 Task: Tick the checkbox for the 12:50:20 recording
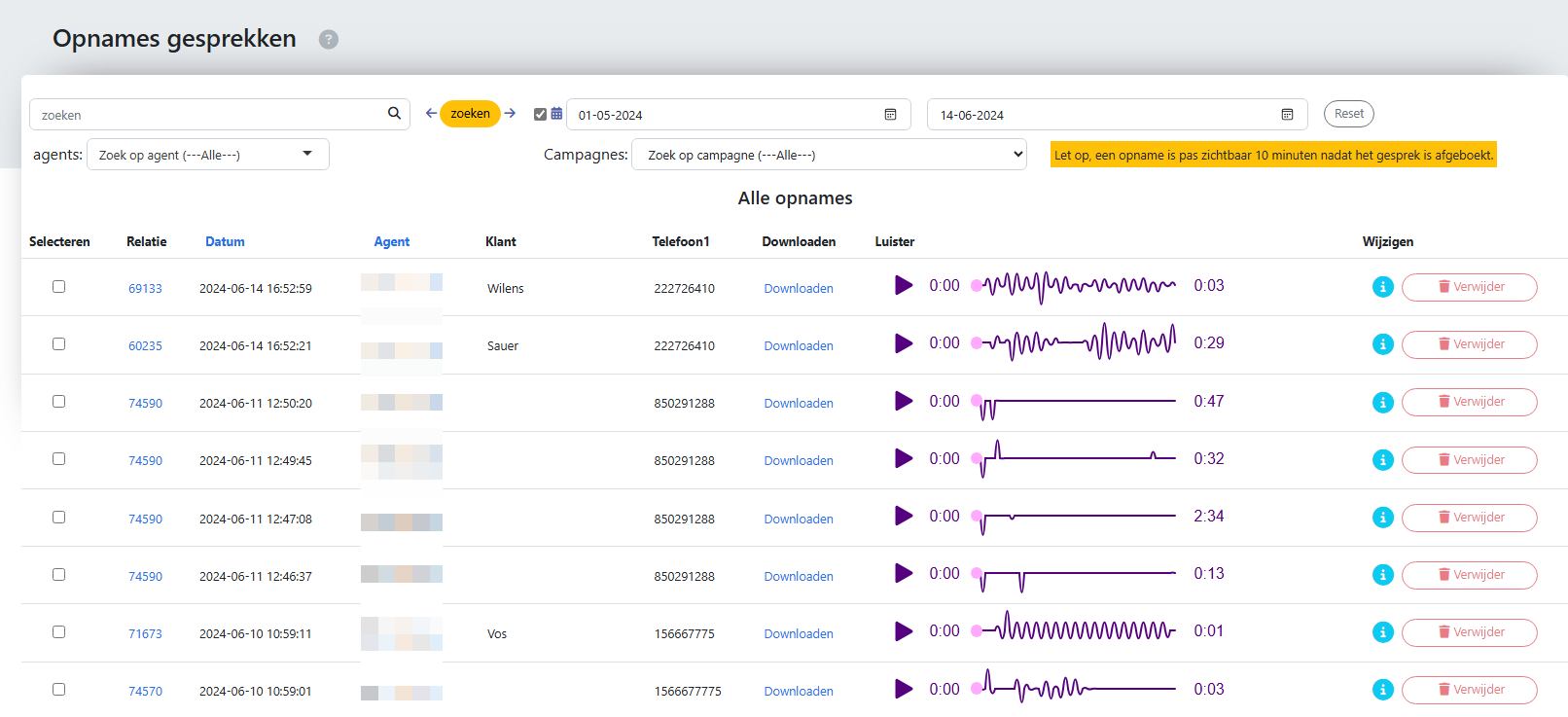(58, 402)
